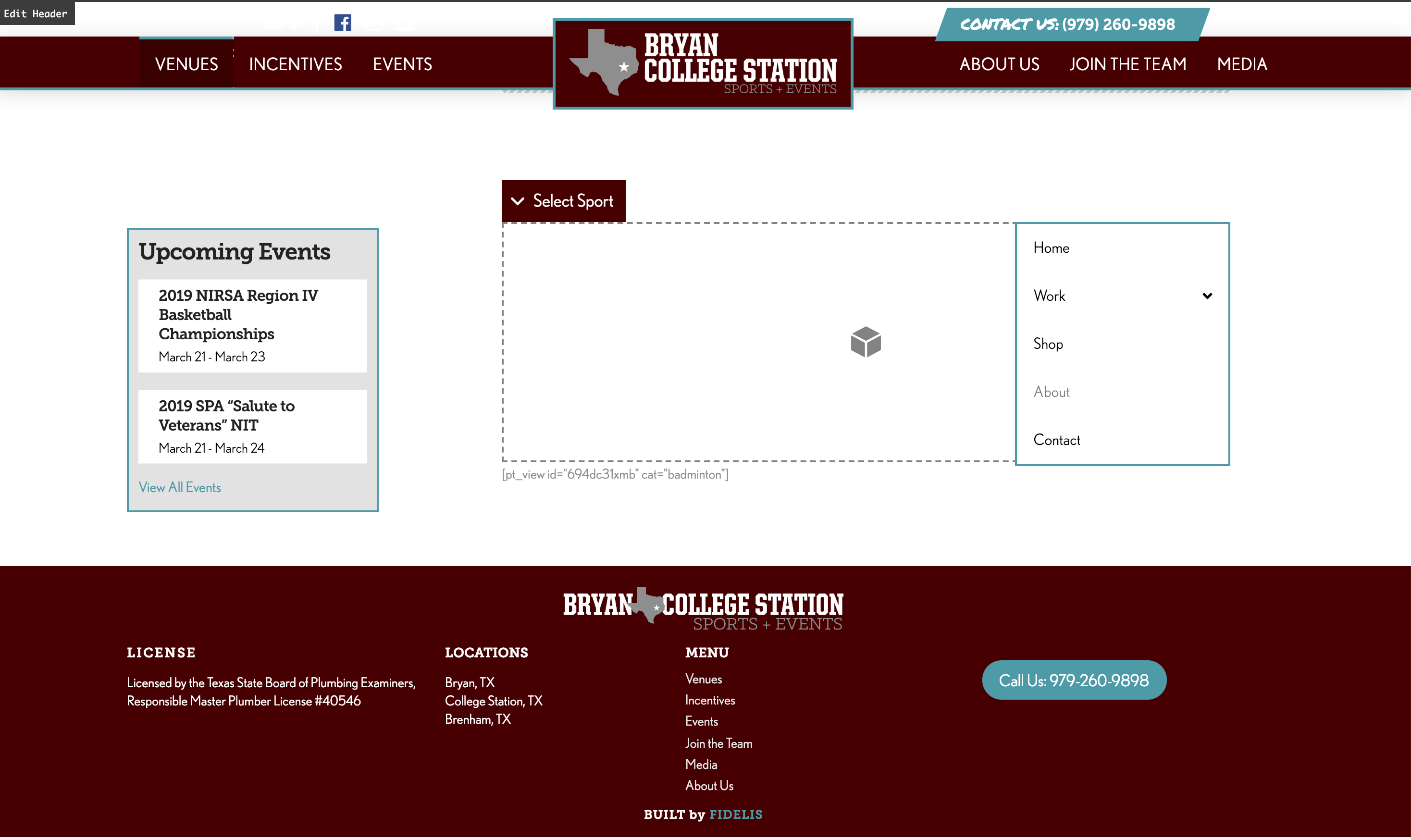Click the footer Bryan College Station logo
Screen dimensions: 1411x840
pyautogui.click(x=703, y=609)
